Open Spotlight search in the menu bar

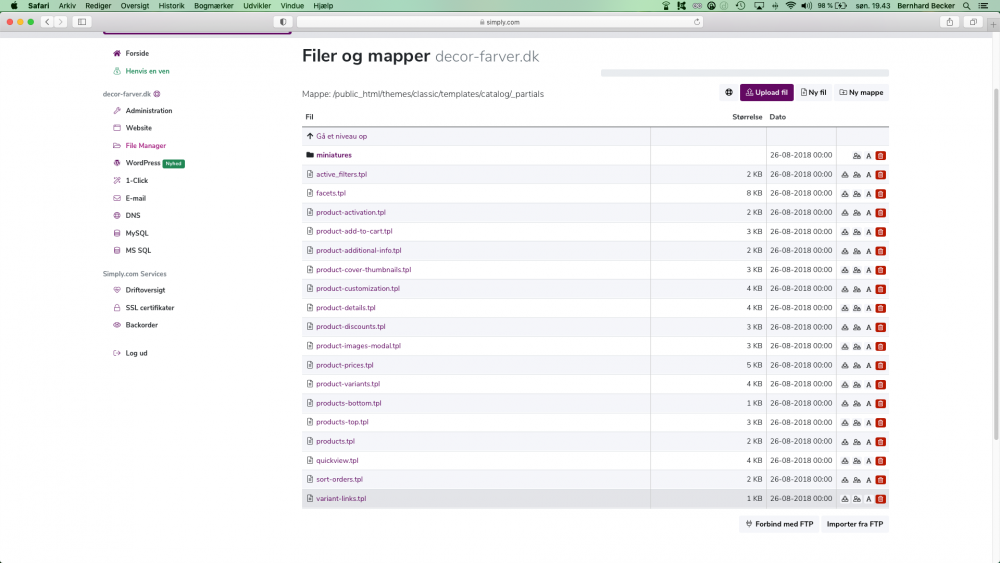[x=966, y=6]
